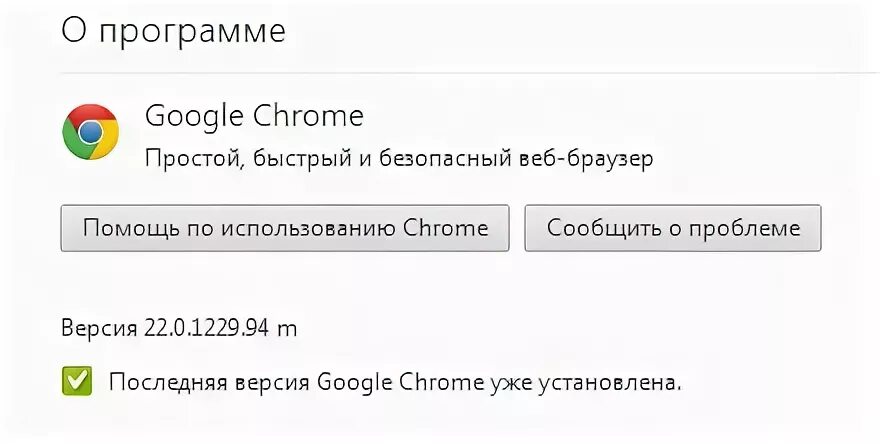Open "Помощь по использованию Chrome" help button
This screenshot has width=880, height=444.
click(285, 228)
